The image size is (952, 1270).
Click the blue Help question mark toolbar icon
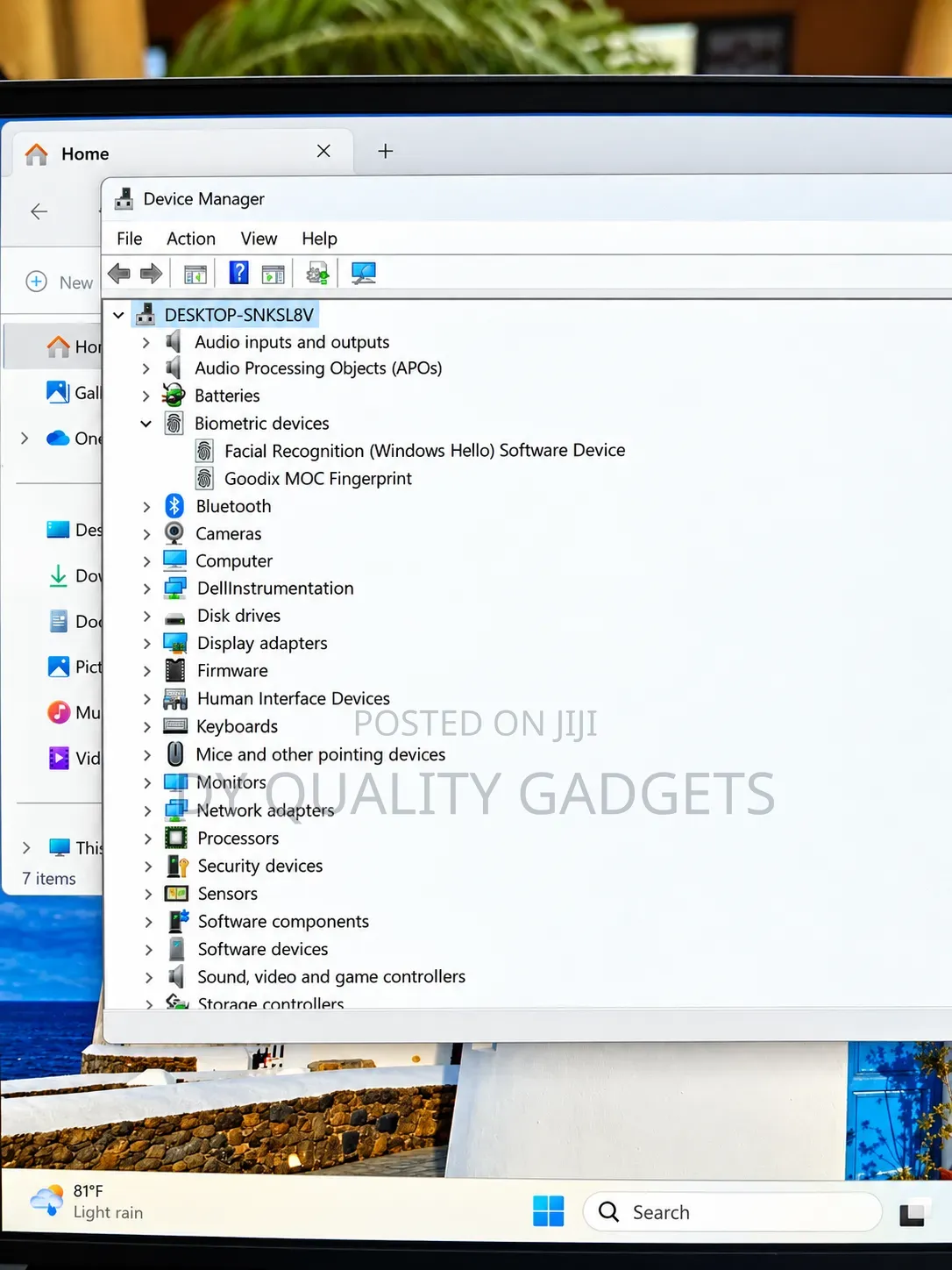(238, 273)
